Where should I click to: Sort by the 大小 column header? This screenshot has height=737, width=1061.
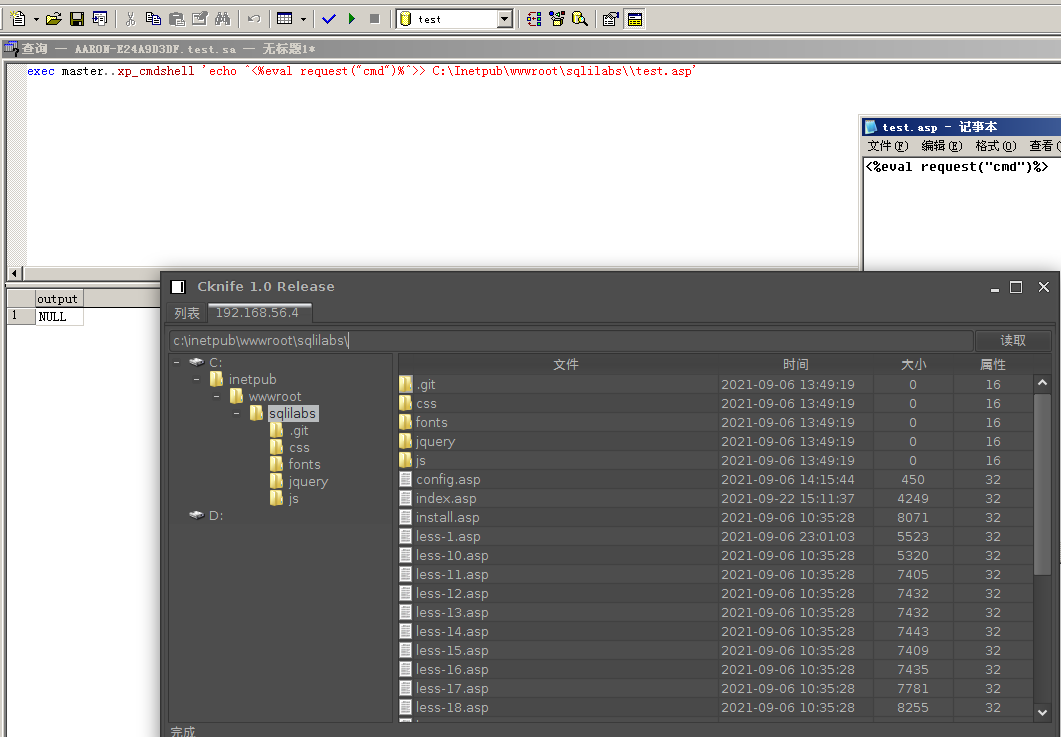pyautogui.click(x=913, y=364)
